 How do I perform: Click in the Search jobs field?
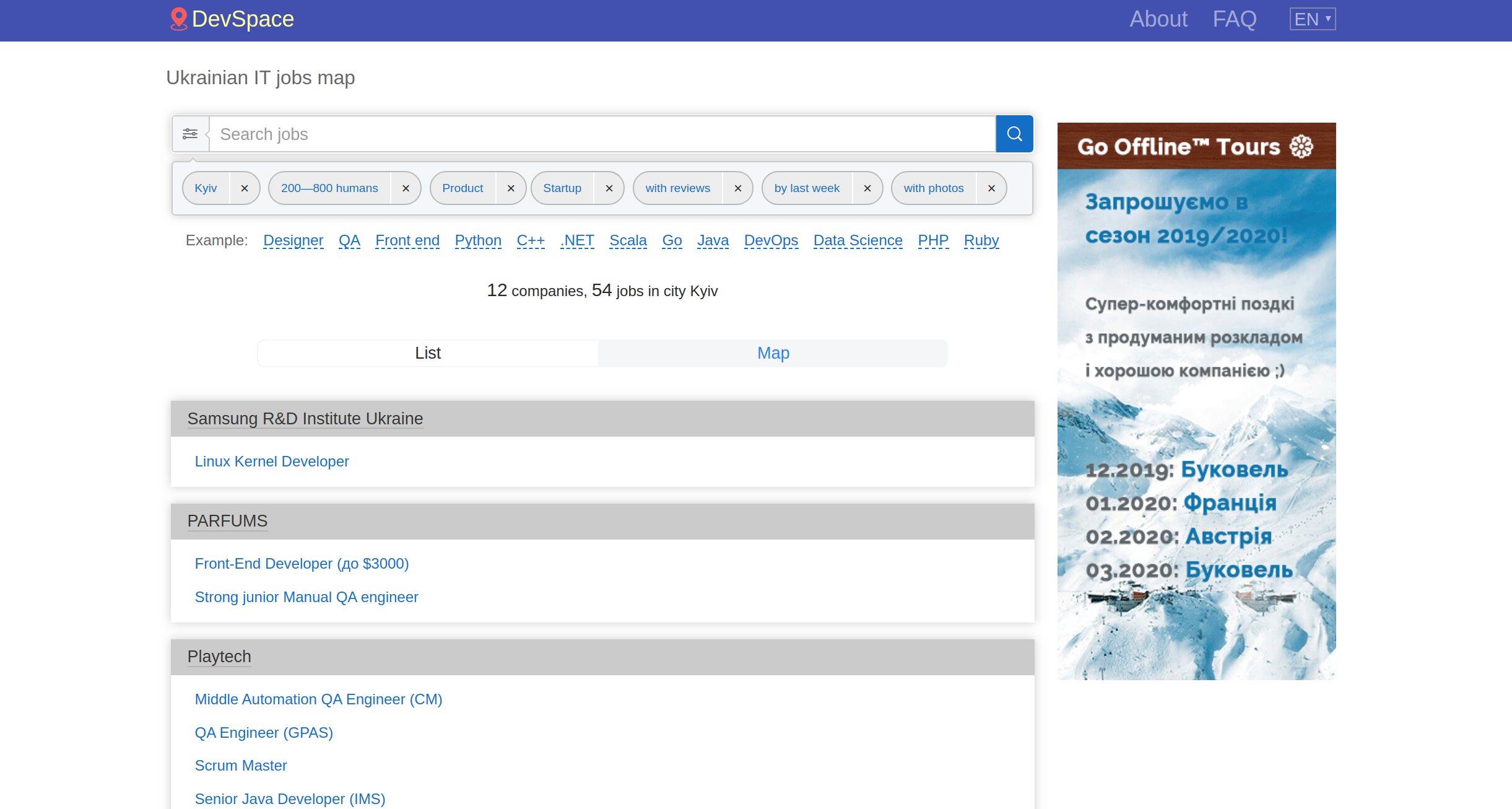[x=557, y=133]
